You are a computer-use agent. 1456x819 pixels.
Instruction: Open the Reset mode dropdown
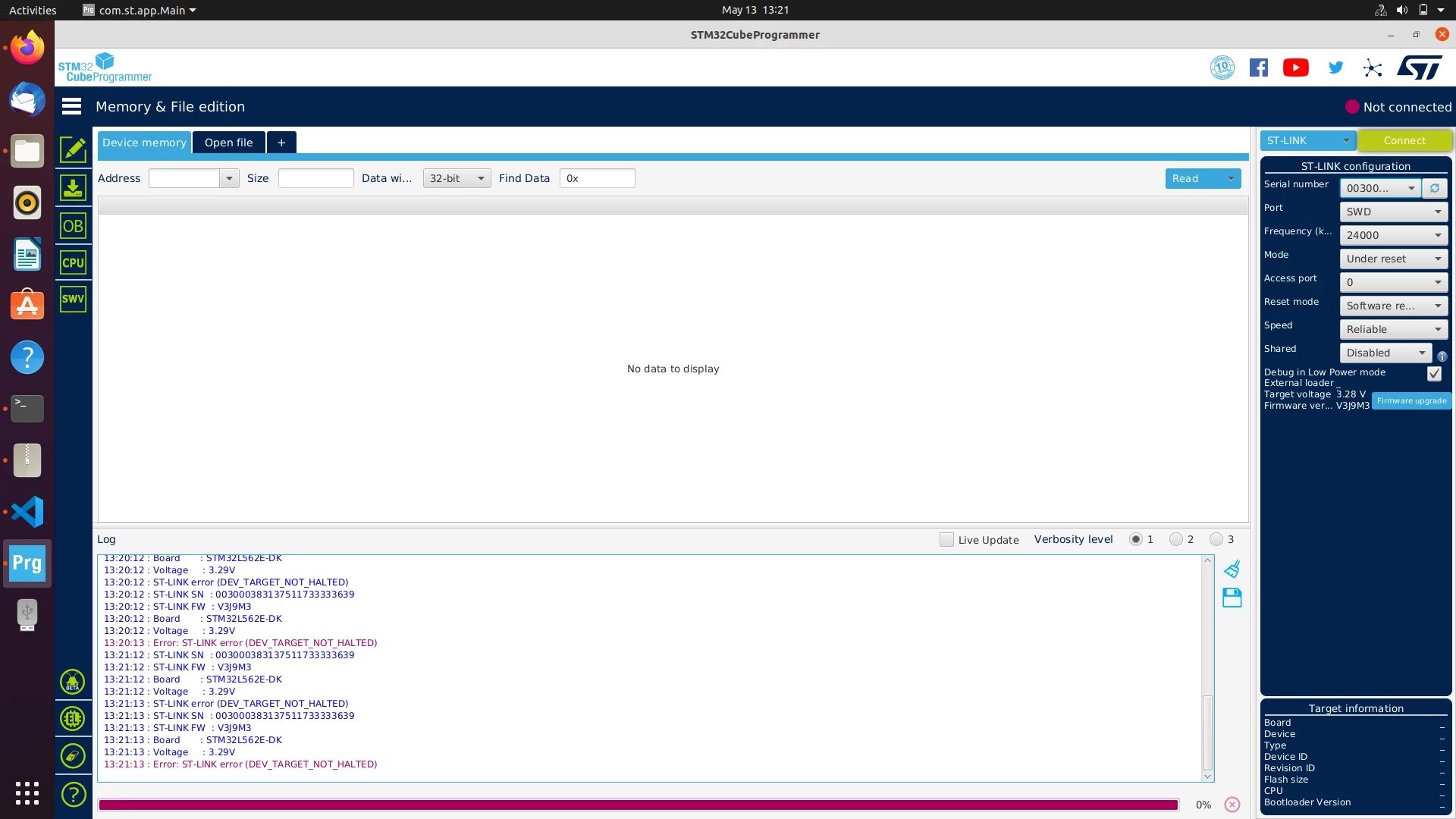1394,306
